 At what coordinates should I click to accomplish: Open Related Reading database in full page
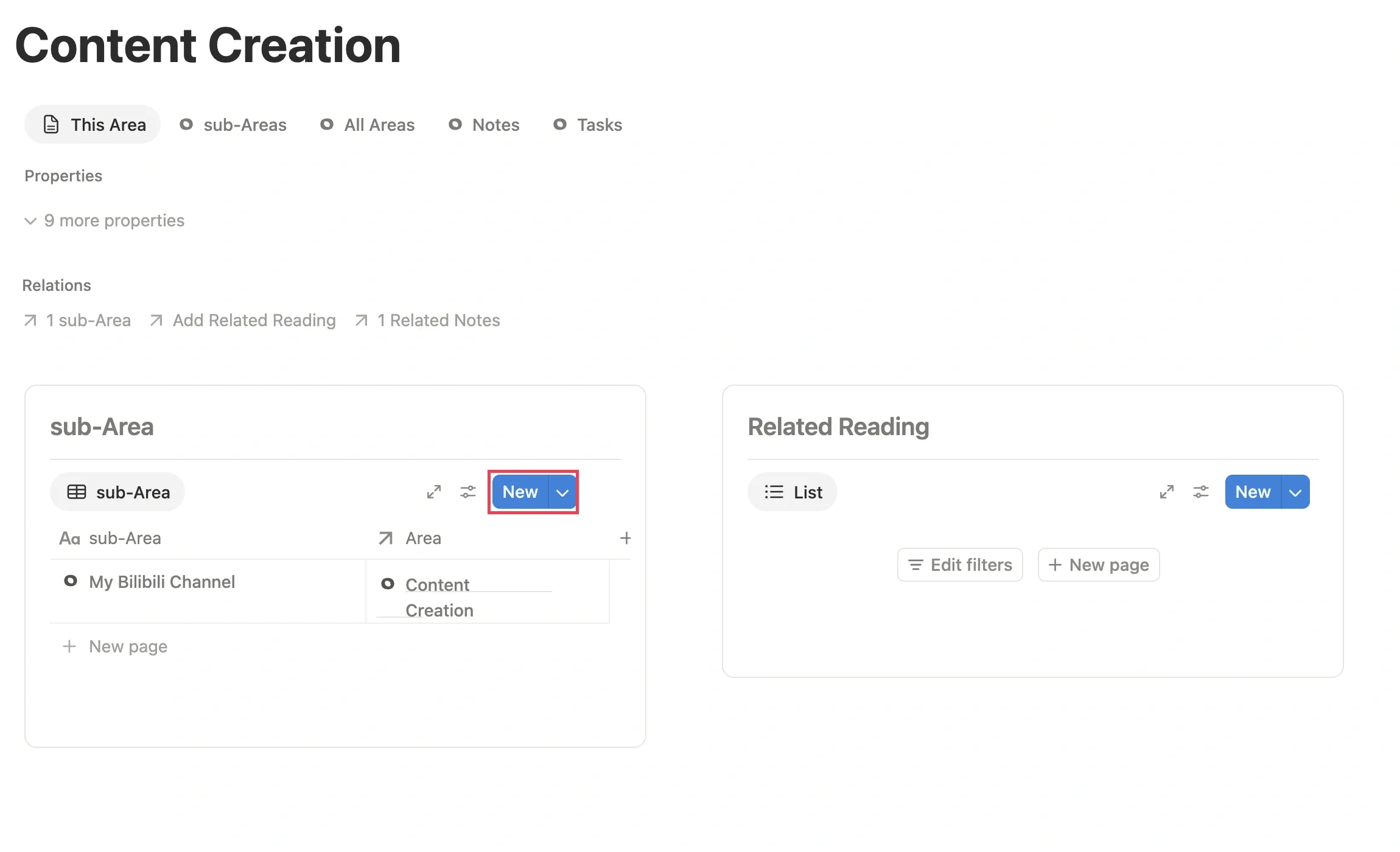coord(1167,492)
